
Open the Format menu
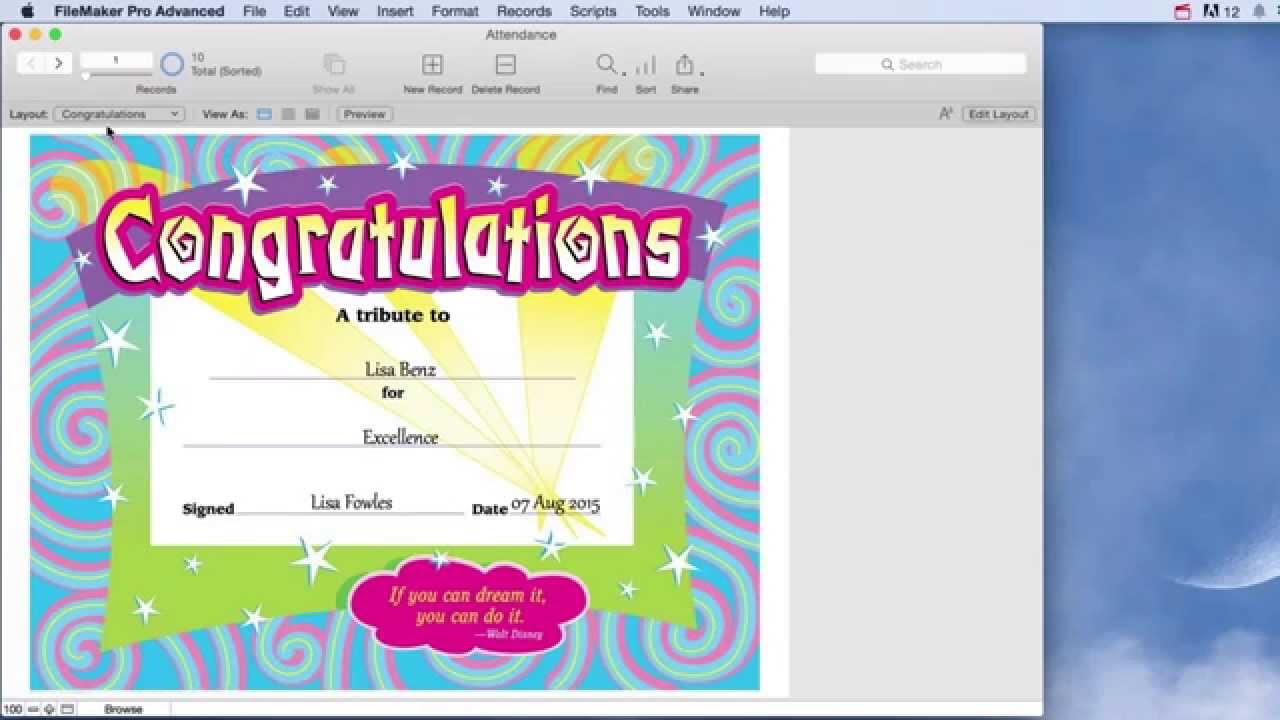pyautogui.click(x=455, y=11)
